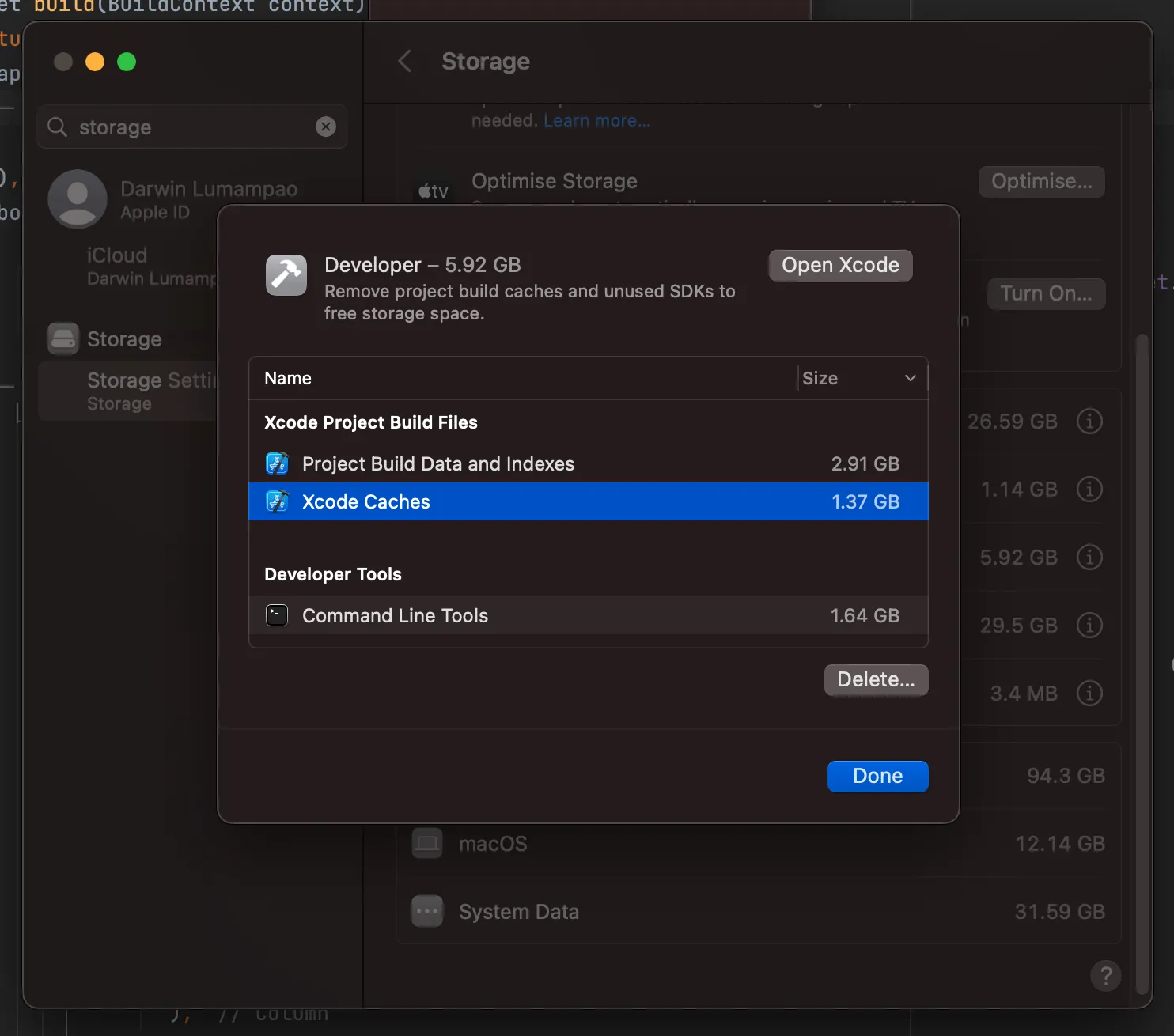Viewport: 1174px width, 1036px height.
Task: Open the help question mark button
Action: point(1105,976)
